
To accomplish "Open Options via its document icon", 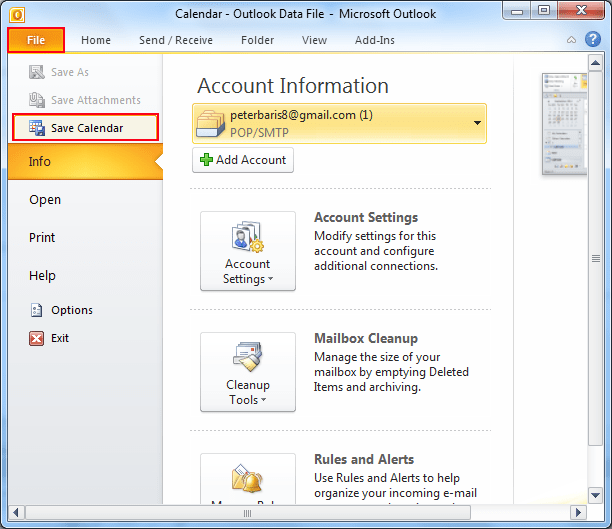I will [x=36, y=310].
